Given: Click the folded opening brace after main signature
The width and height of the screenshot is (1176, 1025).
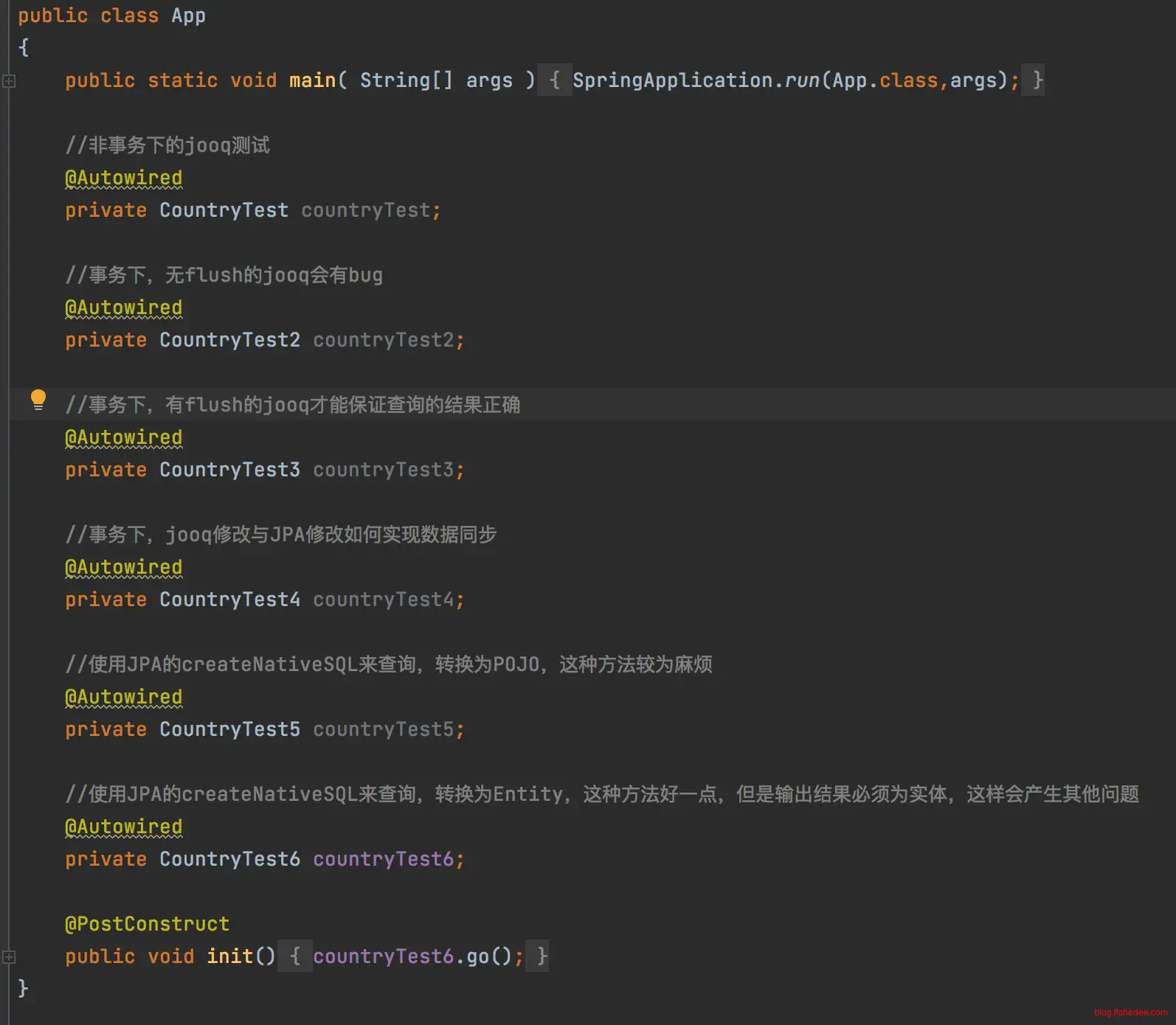Looking at the screenshot, I should (x=554, y=80).
